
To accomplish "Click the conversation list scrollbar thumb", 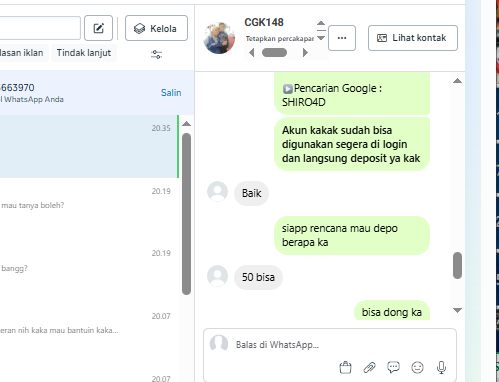I will [x=187, y=214].
